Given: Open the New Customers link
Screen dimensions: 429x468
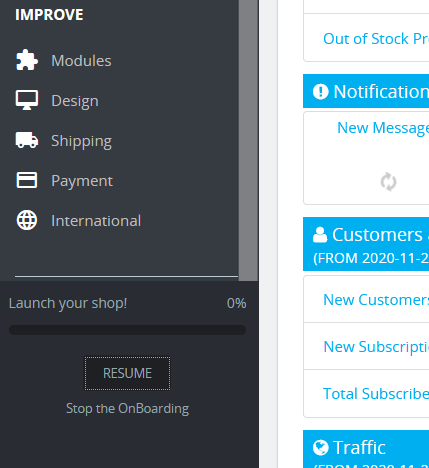Looking at the screenshot, I should pos(376,300).
